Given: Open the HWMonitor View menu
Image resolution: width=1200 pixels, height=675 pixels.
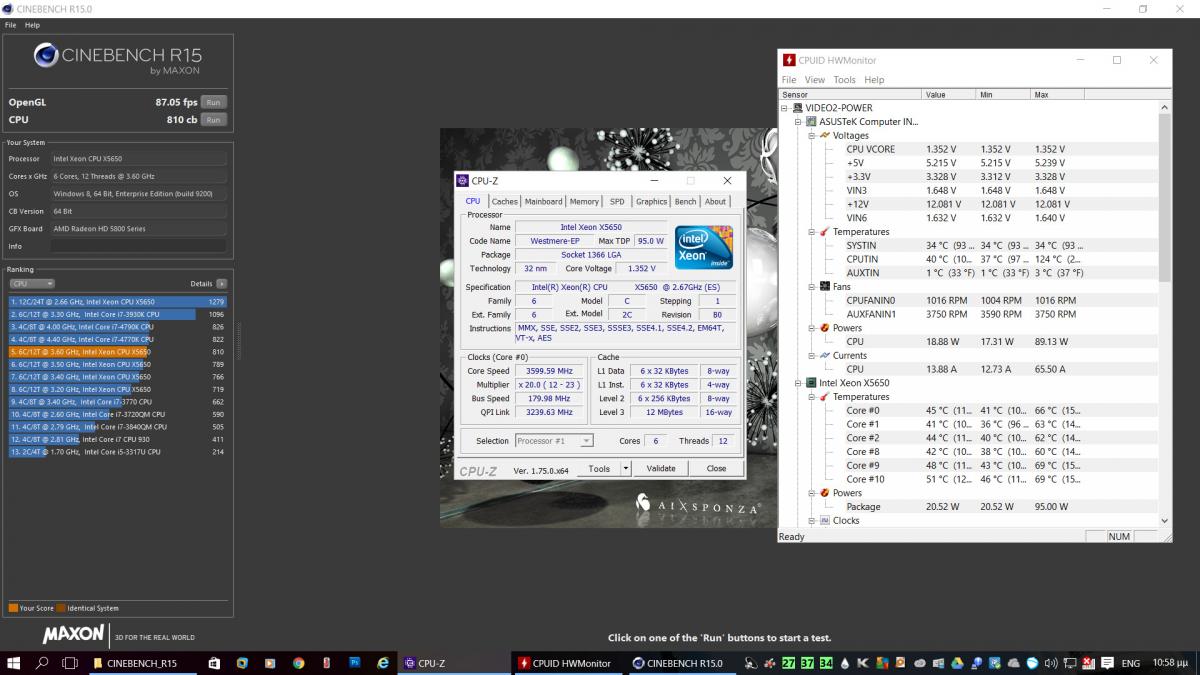Looking at the screenshot, I should click(815, 79).
